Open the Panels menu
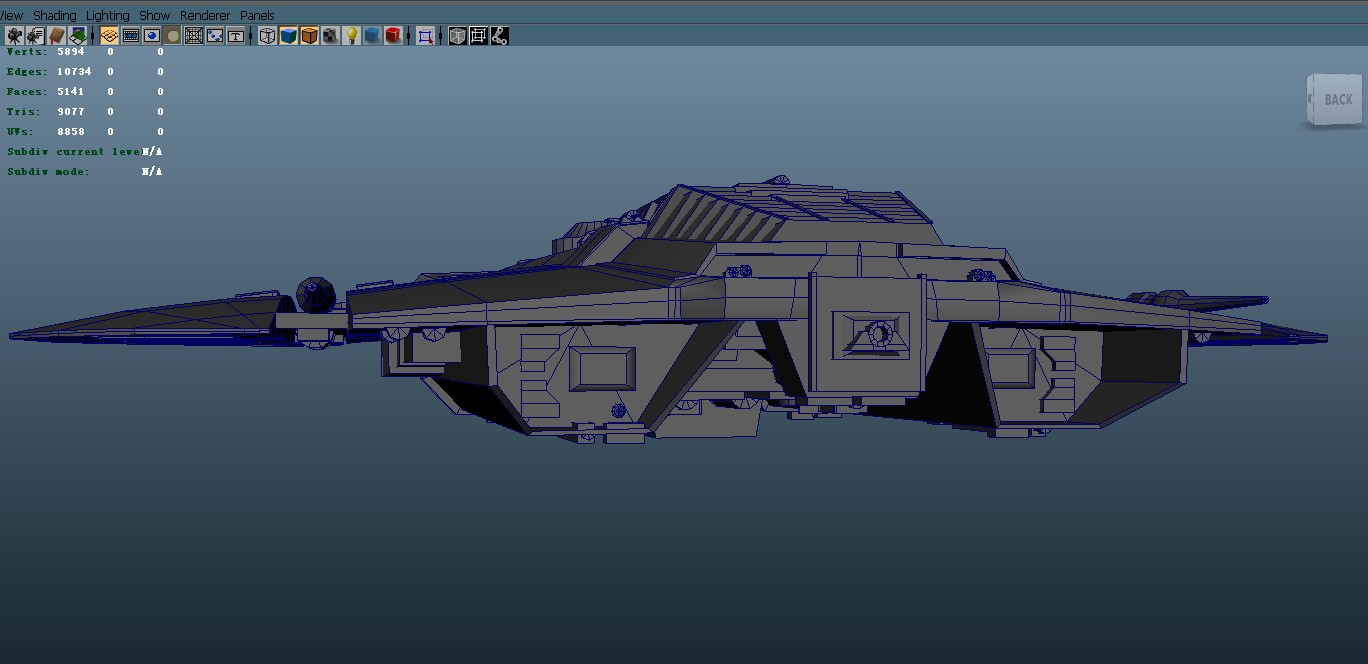 (257, 15)
